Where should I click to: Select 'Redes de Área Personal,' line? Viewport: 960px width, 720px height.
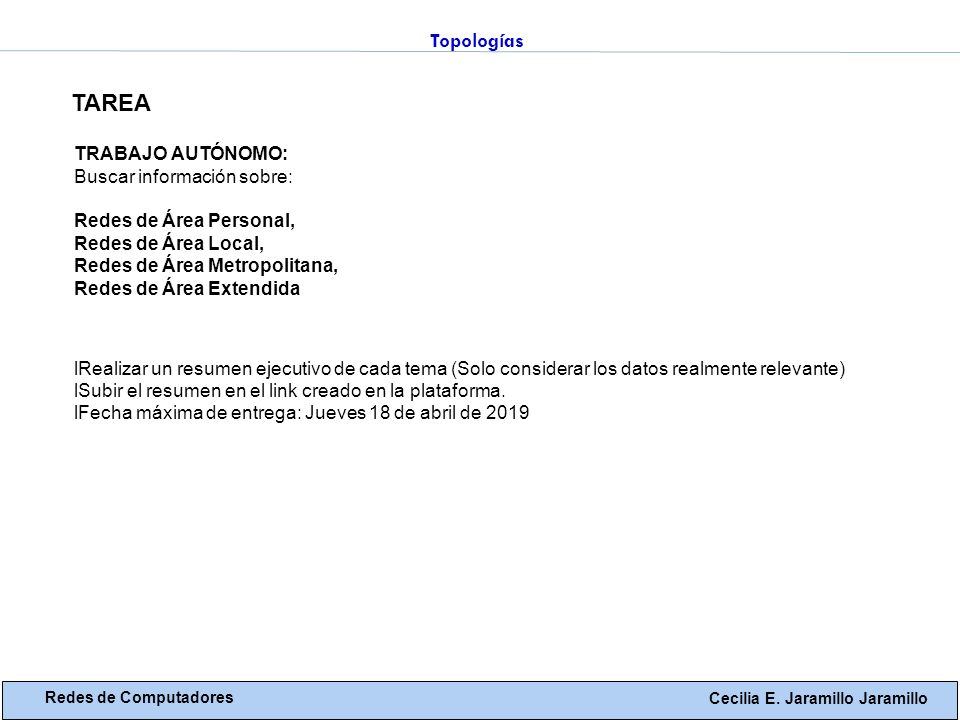(x=184, y=220)
